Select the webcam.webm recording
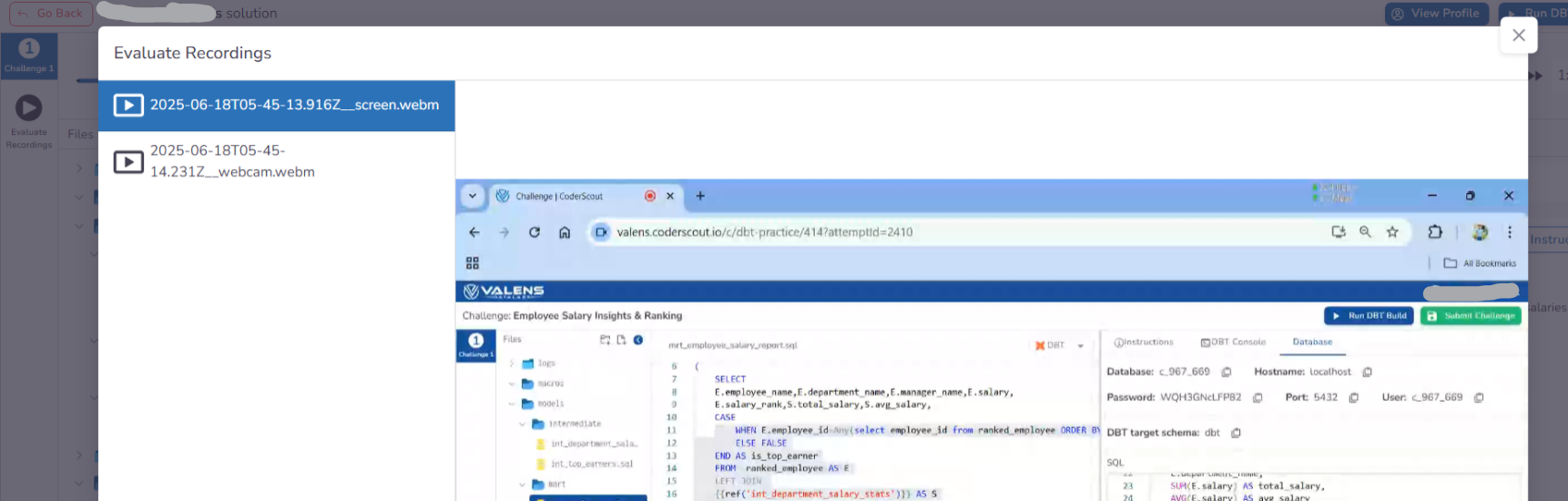Screen dimensions: 1568x501 [x=232, y=161]
